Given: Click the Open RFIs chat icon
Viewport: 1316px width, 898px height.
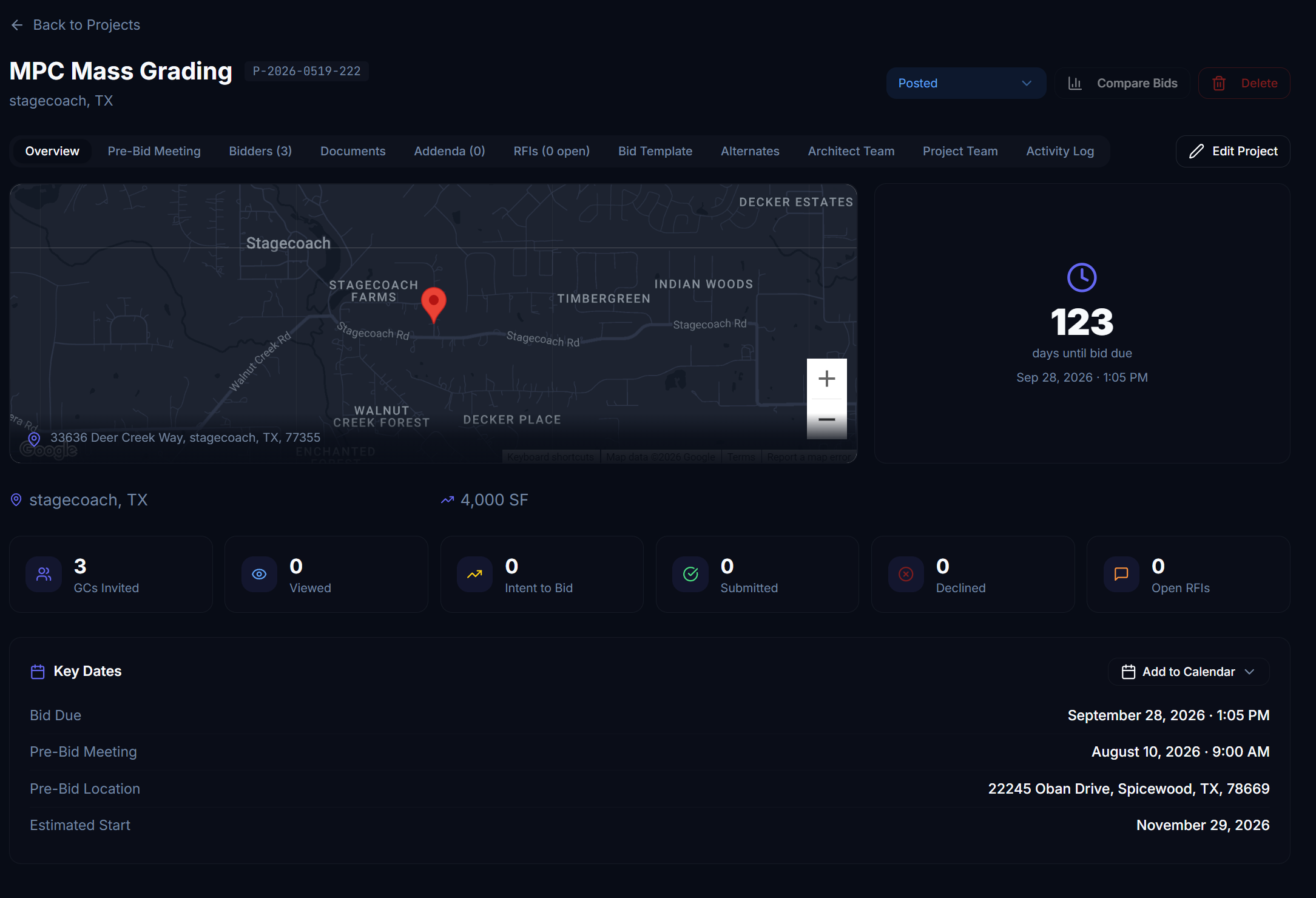Looking at the screenshot, I should coord(1121,574).
